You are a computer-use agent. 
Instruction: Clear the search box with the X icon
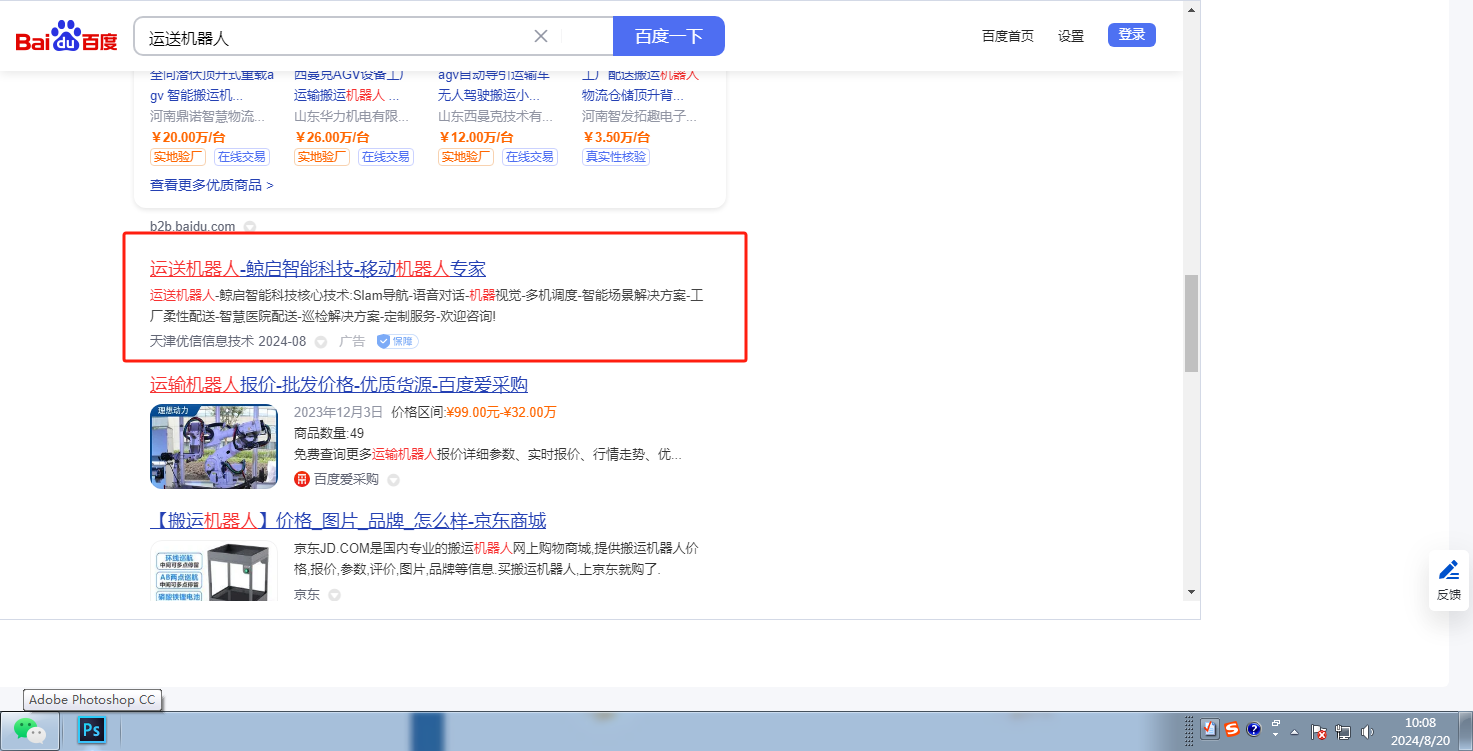click(x=541, y=37)
